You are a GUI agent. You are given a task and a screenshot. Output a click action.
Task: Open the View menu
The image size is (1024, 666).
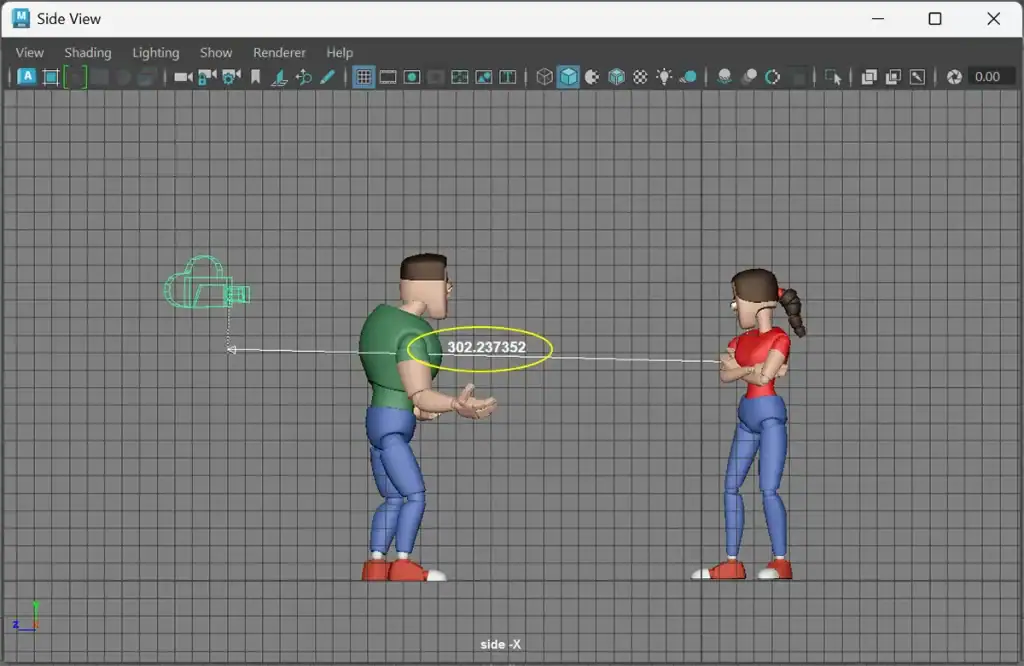click(29, 53)
